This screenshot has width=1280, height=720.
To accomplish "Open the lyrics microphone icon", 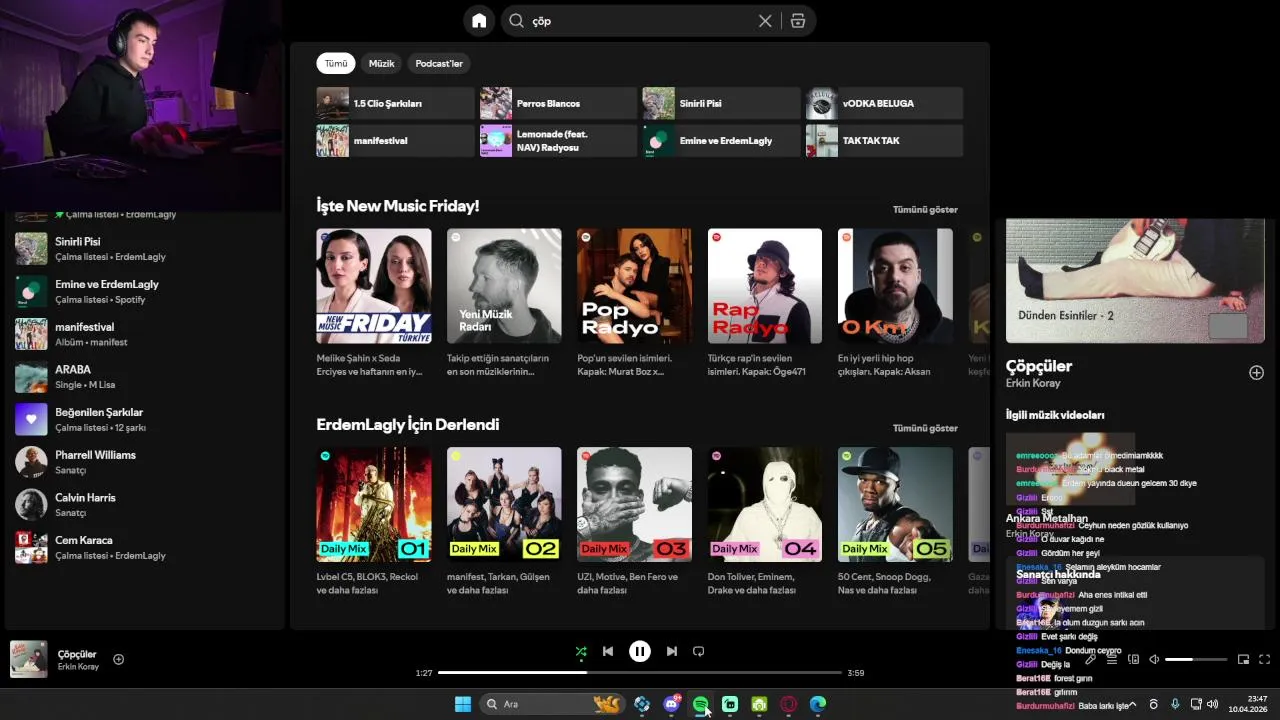I will [x=1091, y=659].
